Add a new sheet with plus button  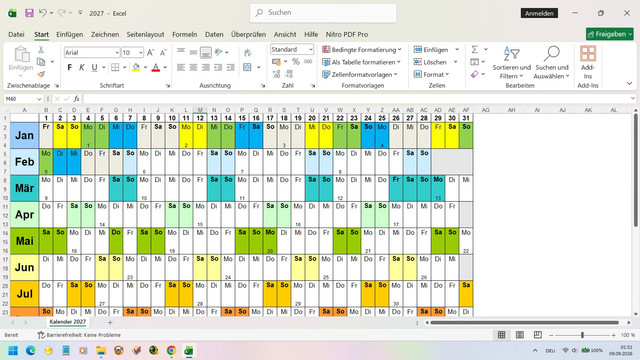pos(110,322)
